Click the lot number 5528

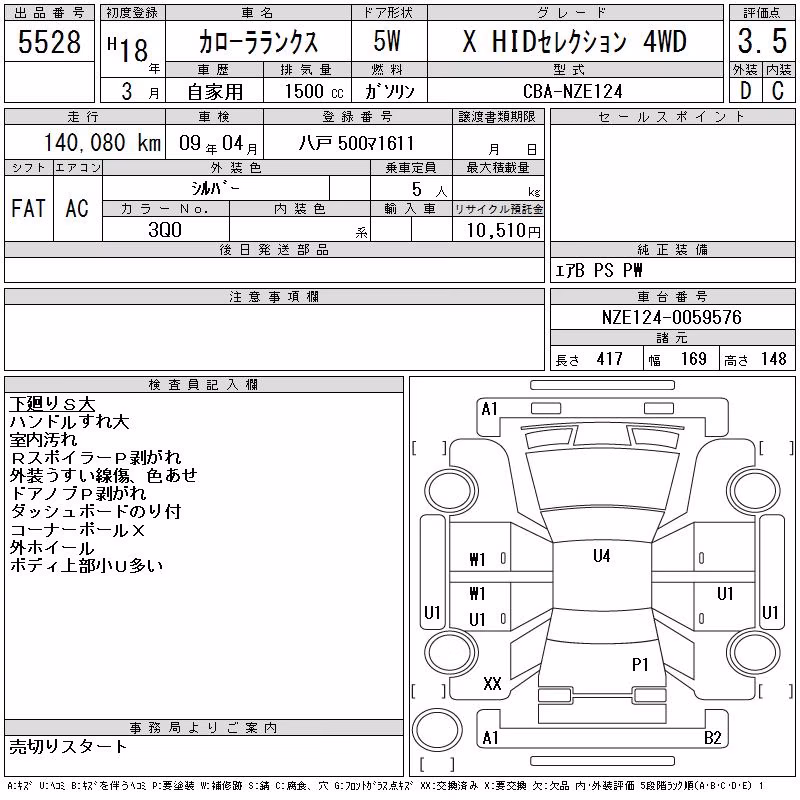[x=49, y=42]
